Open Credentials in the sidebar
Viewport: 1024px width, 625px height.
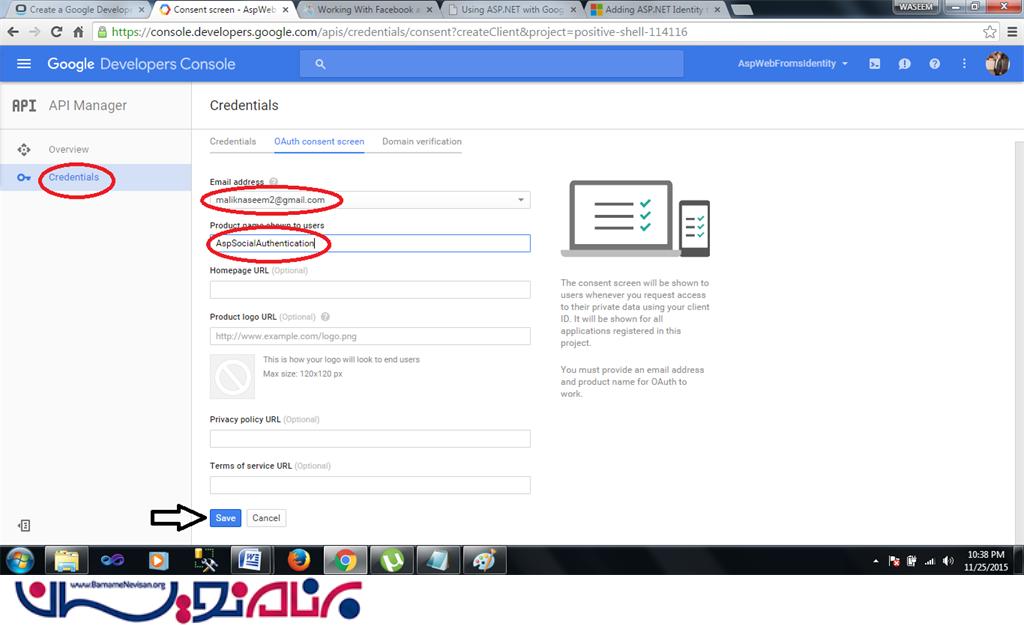[74, 177]
